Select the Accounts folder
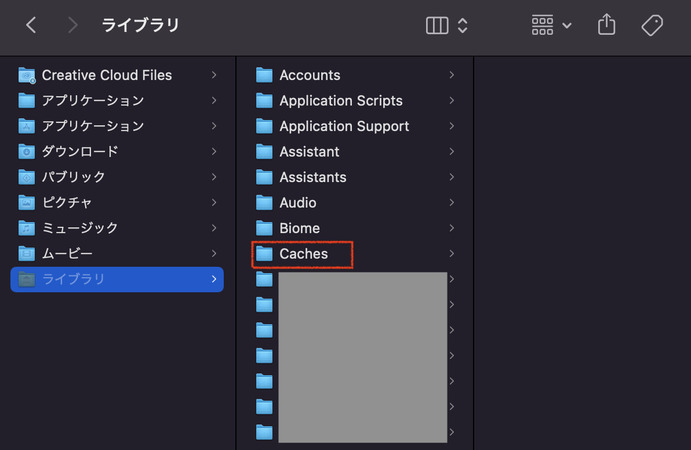Screen dimensions: 691x450 pyautogui.click(x=309, y=75)
